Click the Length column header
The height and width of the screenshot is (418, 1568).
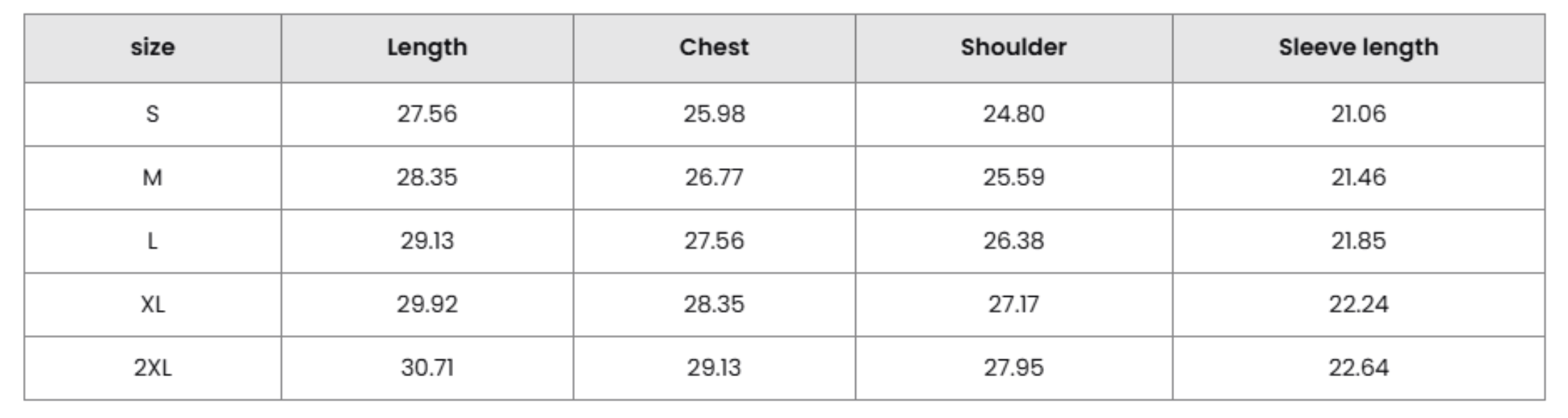tap(427, 47)
